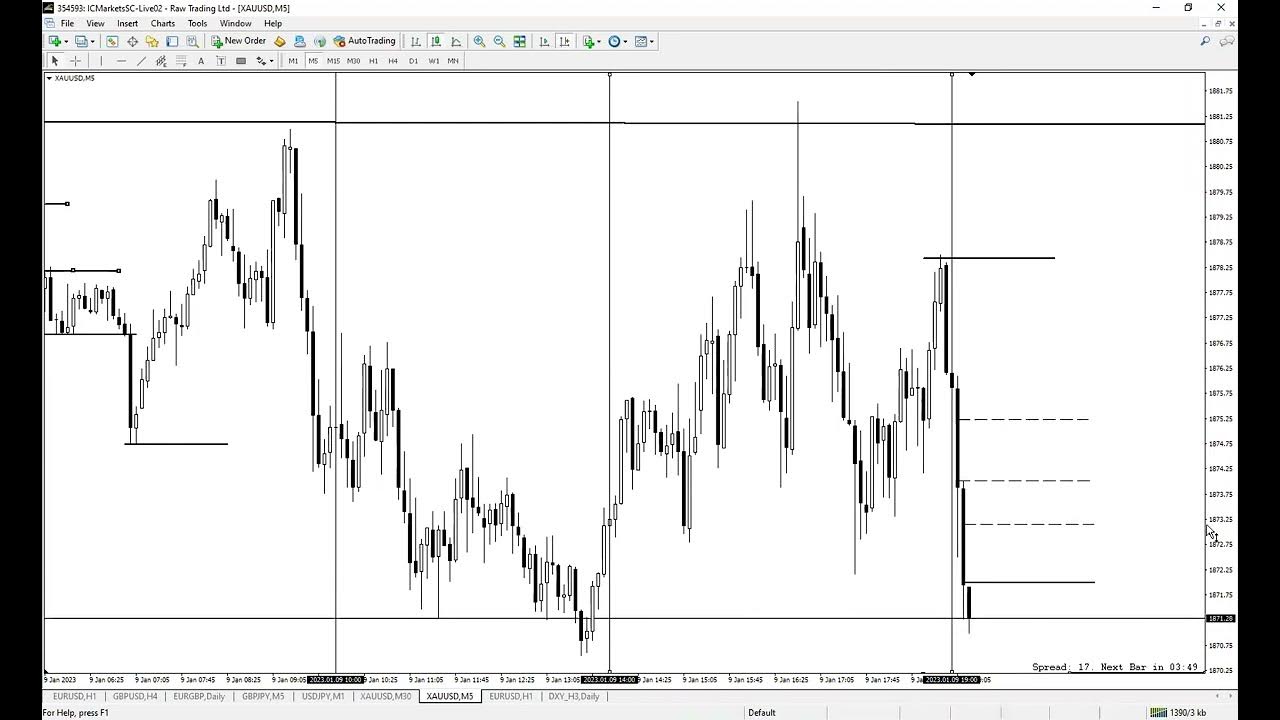This screenshot has height=720, width=1280.
Task: Expand the periods dropdown arrow
Action: (625, 41)
